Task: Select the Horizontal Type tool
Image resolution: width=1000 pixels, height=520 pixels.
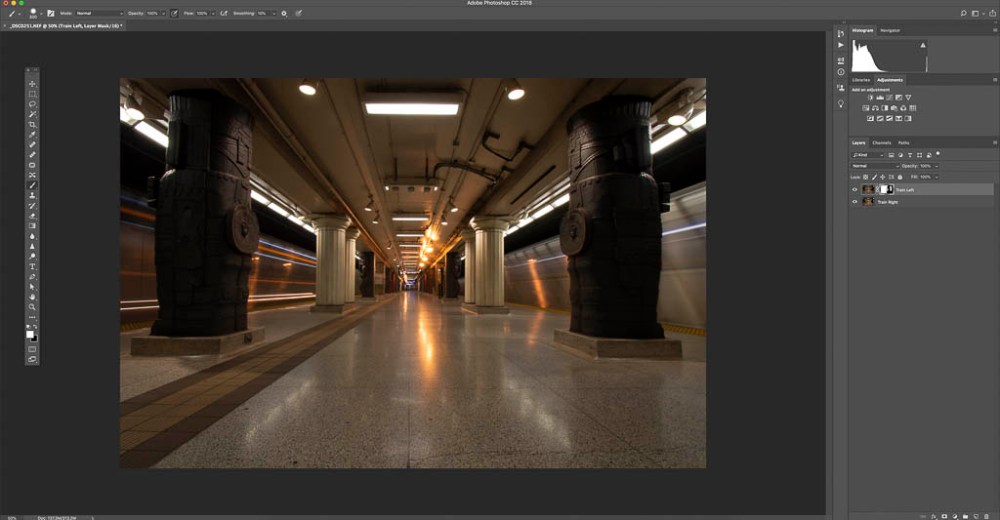Action: (32, 266)
